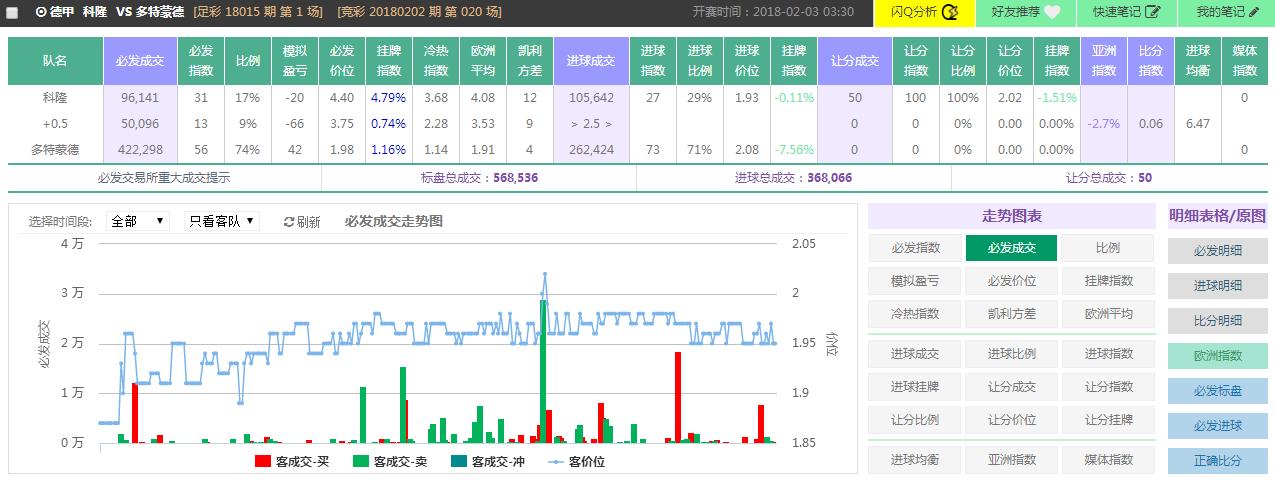This screenshot has height=481, width=1275.
Task: Switch chart to 比例
Action: pyautogui.click(x=1108, y=248)
